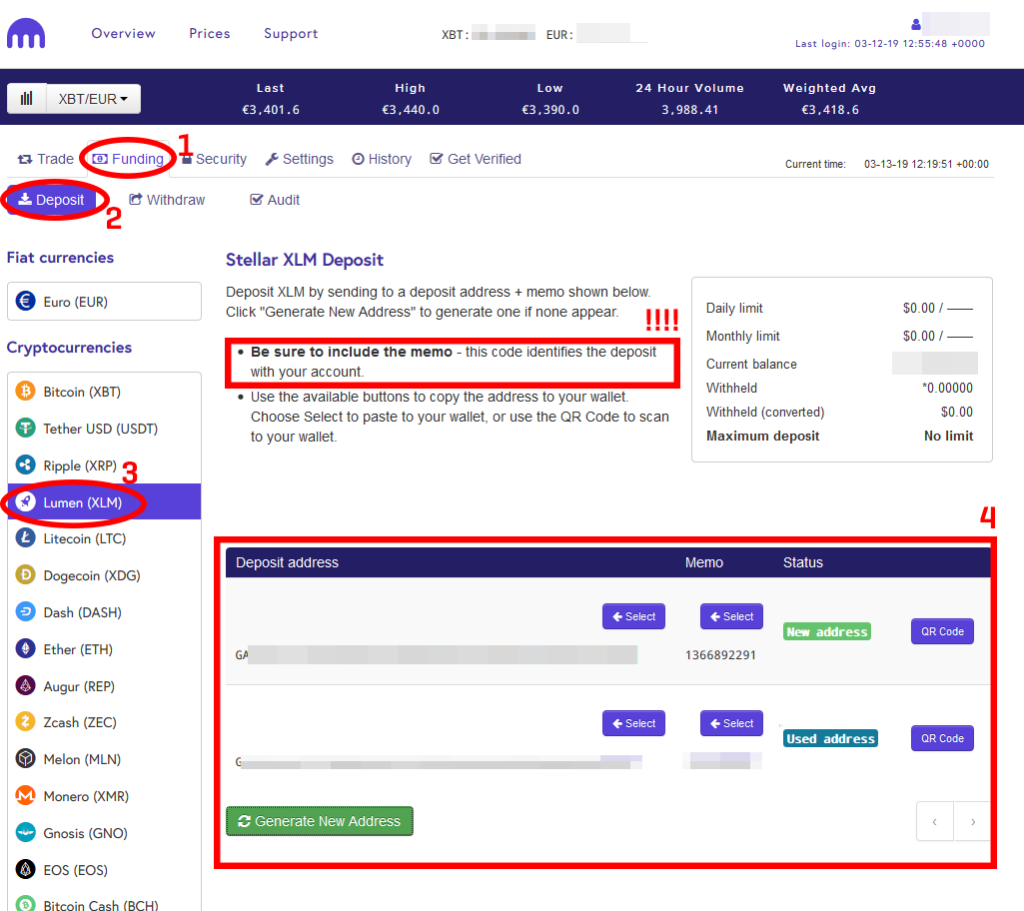The height and width of the screenshot is (911, 1024).
Task: Click the Memo column header
Action: point(704,563)
